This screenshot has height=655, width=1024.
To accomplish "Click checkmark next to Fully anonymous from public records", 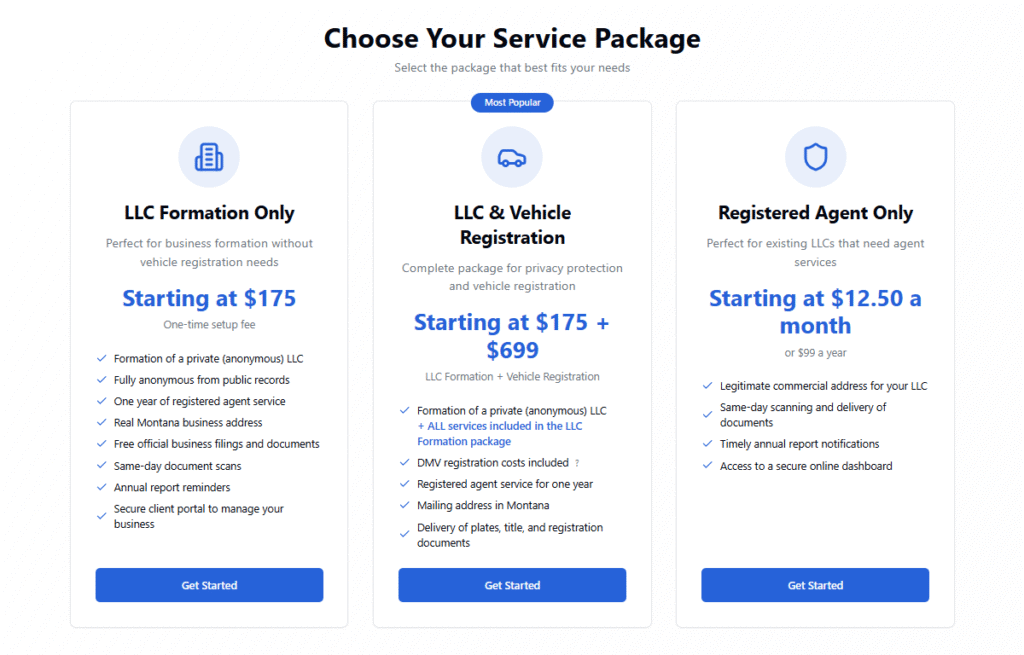I will 101,379.
